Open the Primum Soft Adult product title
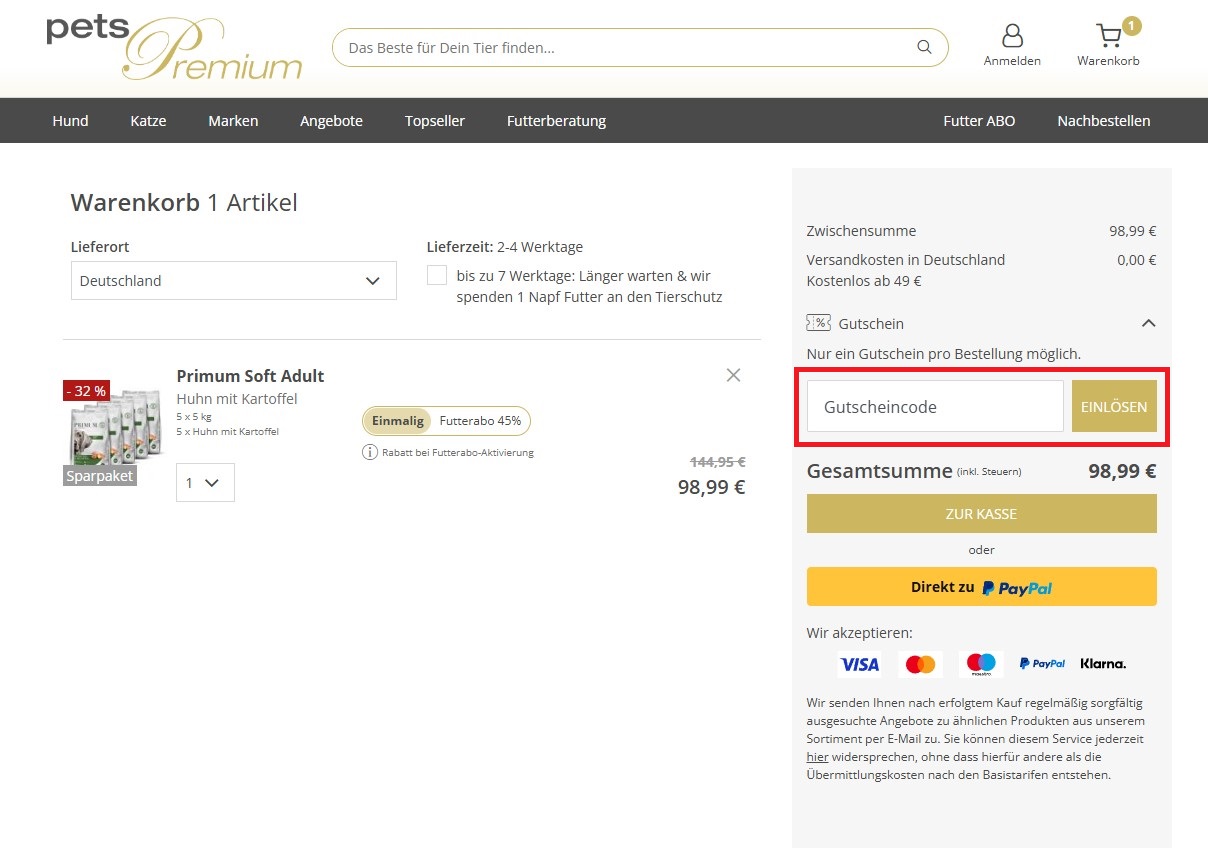 250,376
